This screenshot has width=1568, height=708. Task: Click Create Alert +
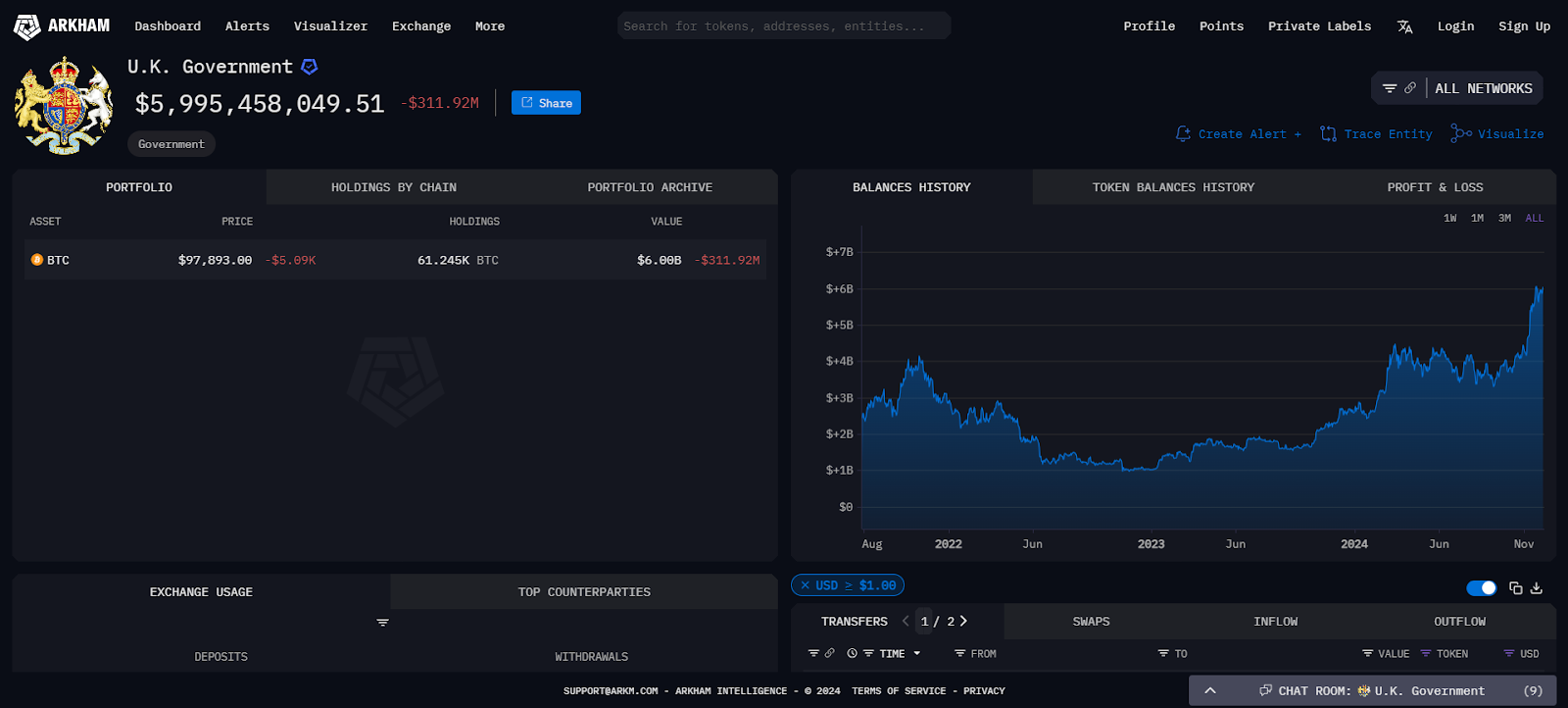point(1239,134)
